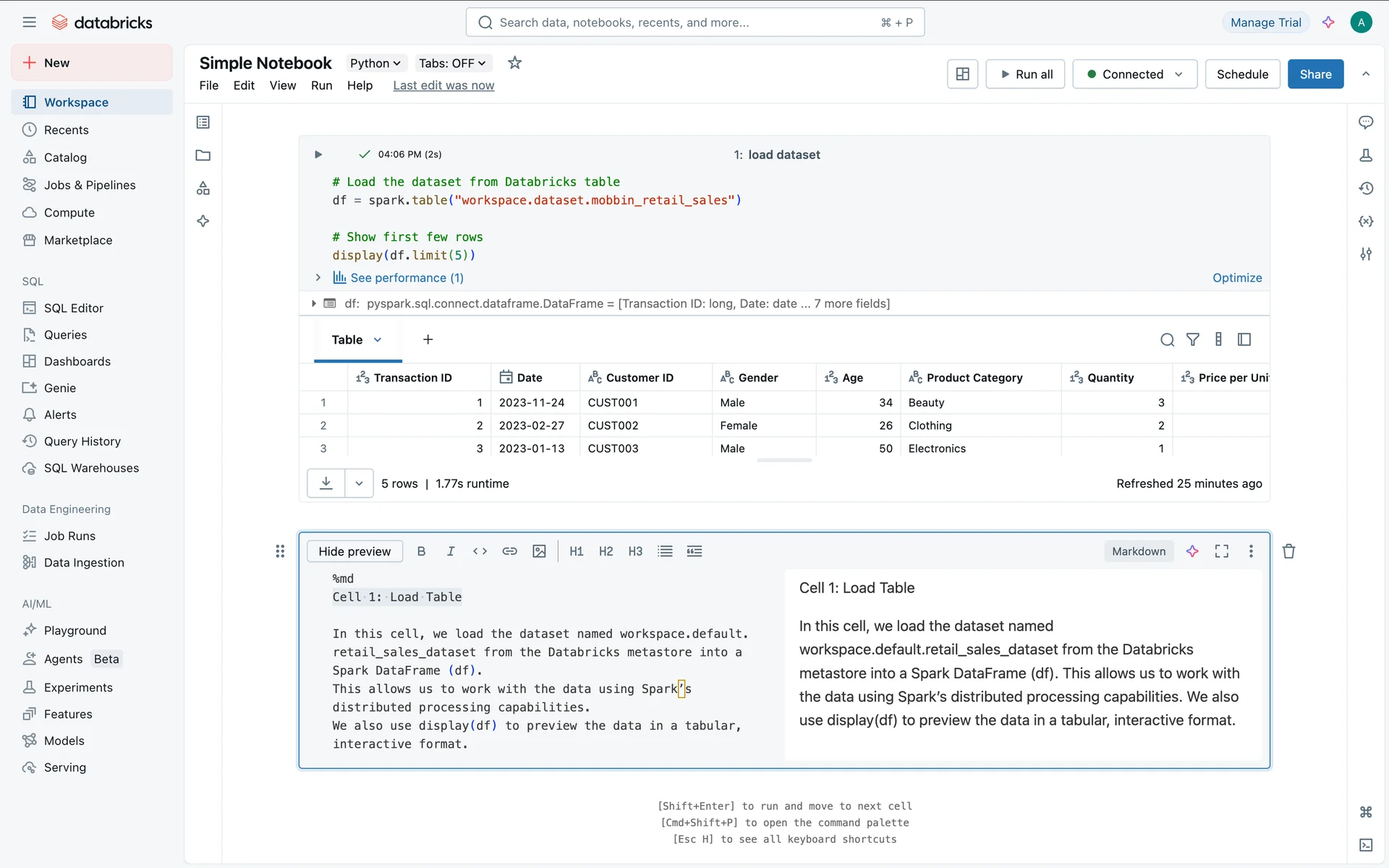1389x868 pixels.
Task: Expand the markdown cell to full screen
Action: click(1221, 551)
